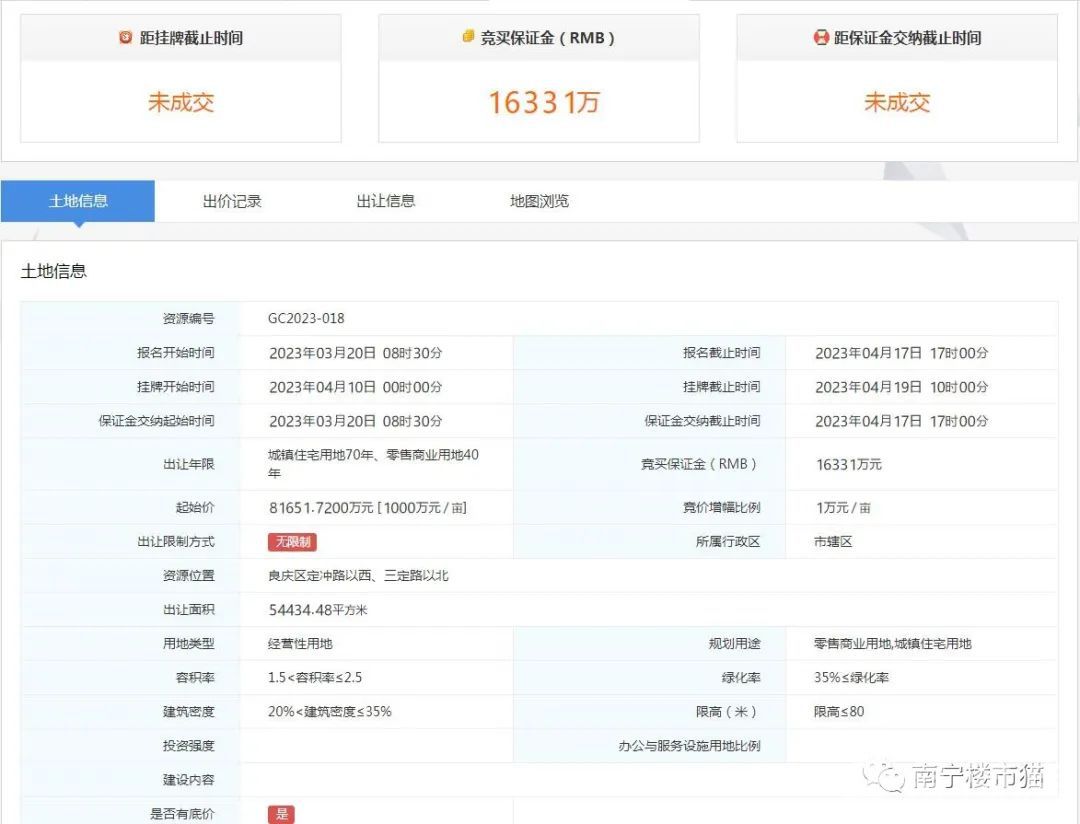Image resolution: width=1080 pixels, height=824 pixels.
Task: Select plot ratio 1.5<容积率≤2.5
Action: tap(315, 677)
